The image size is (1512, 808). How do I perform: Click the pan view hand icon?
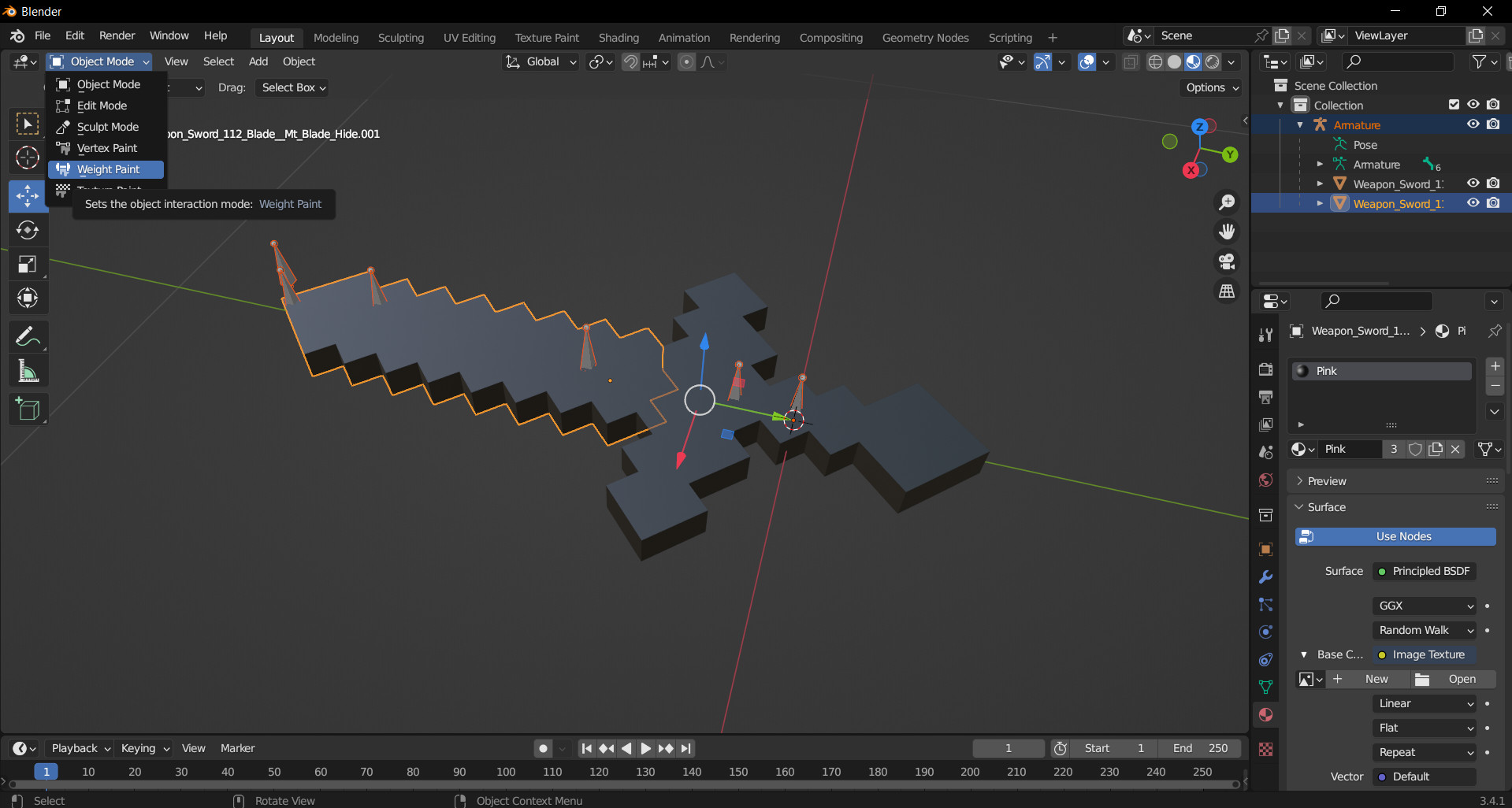coord(1227,232)
